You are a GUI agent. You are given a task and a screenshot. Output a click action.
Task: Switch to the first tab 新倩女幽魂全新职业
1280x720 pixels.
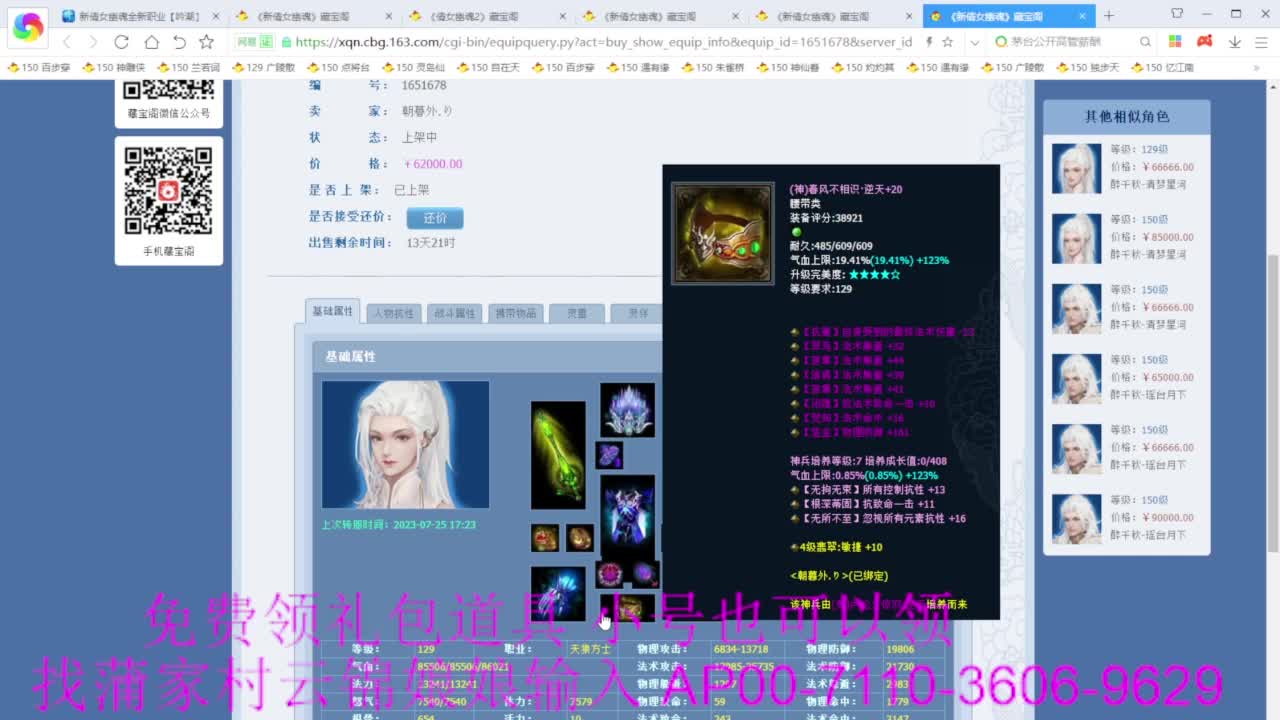pos(139,16)
